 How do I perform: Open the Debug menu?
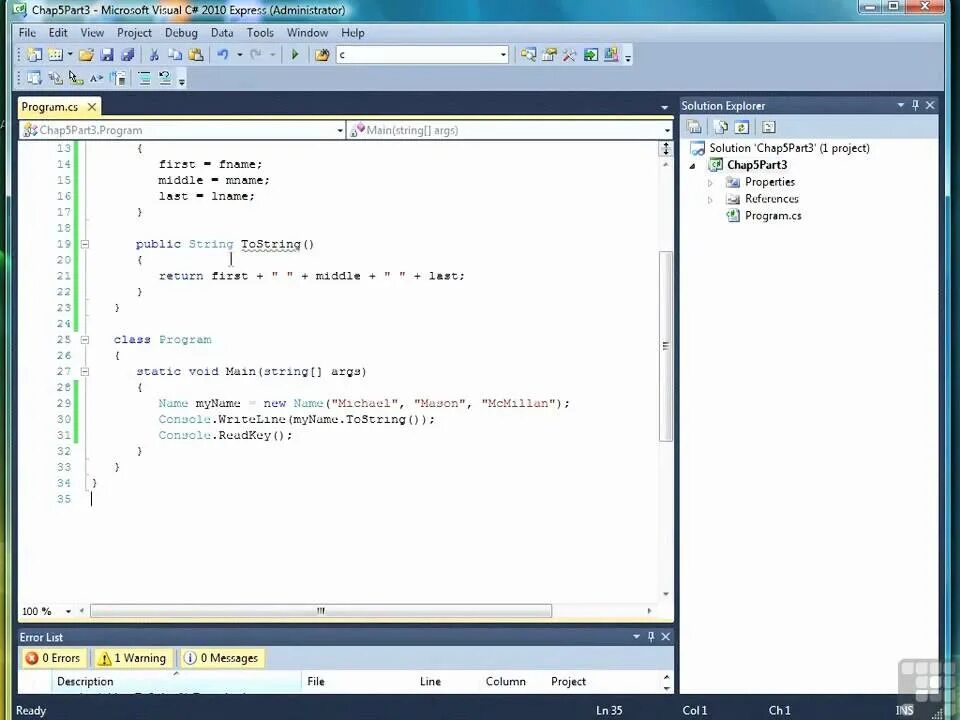pos(181,32)
